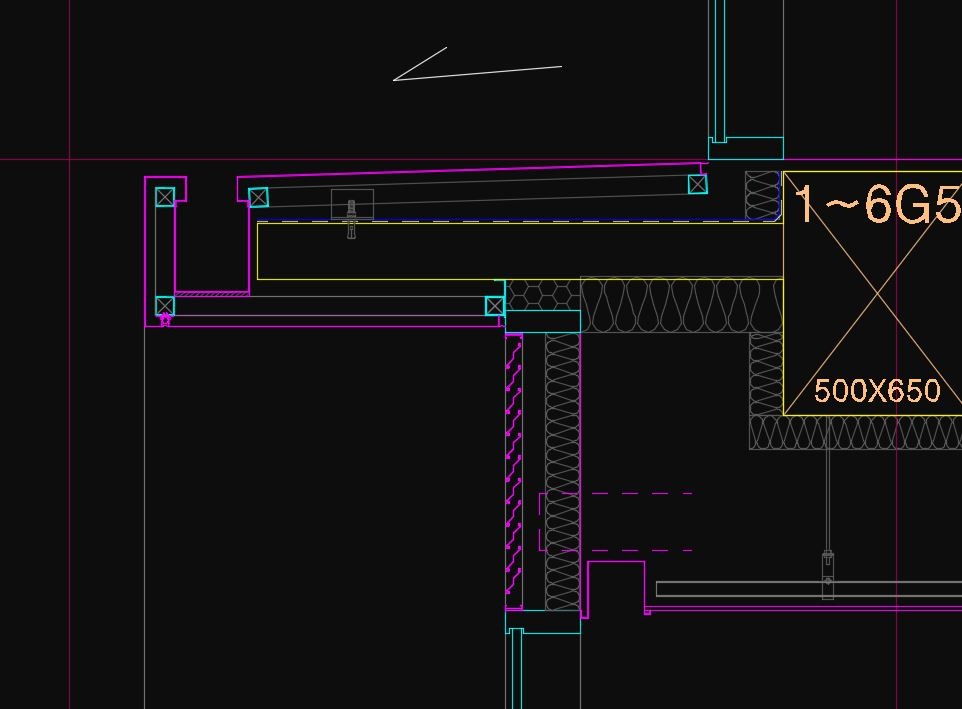The width and height of the screenshot is (962, 709).
Task: Click the dashed magenta rectangle outline
Action: (615, 521)
